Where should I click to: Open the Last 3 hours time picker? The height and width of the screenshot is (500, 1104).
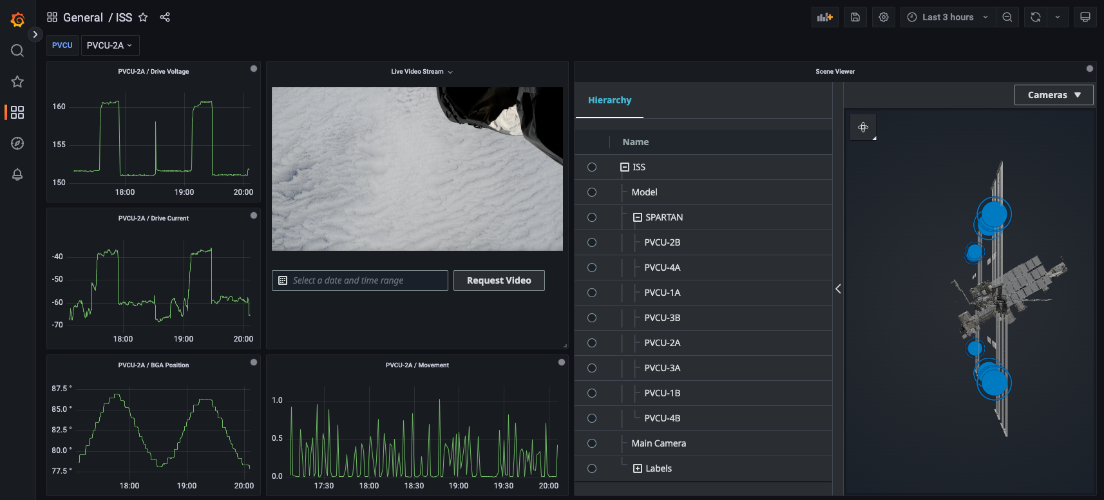pyautogui.click(x=948, y=17)
